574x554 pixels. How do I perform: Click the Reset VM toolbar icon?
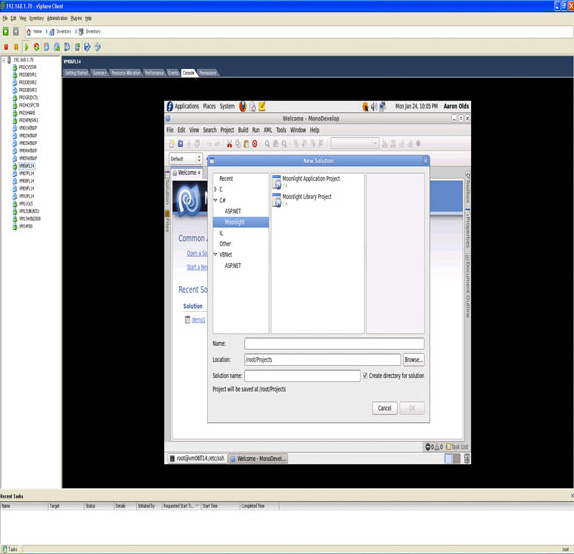point(36,47)
